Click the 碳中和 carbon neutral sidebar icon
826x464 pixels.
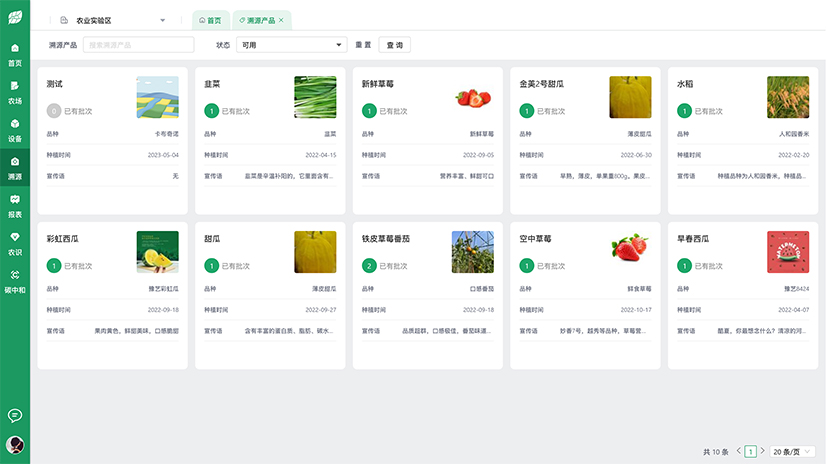tap(15, 281)
